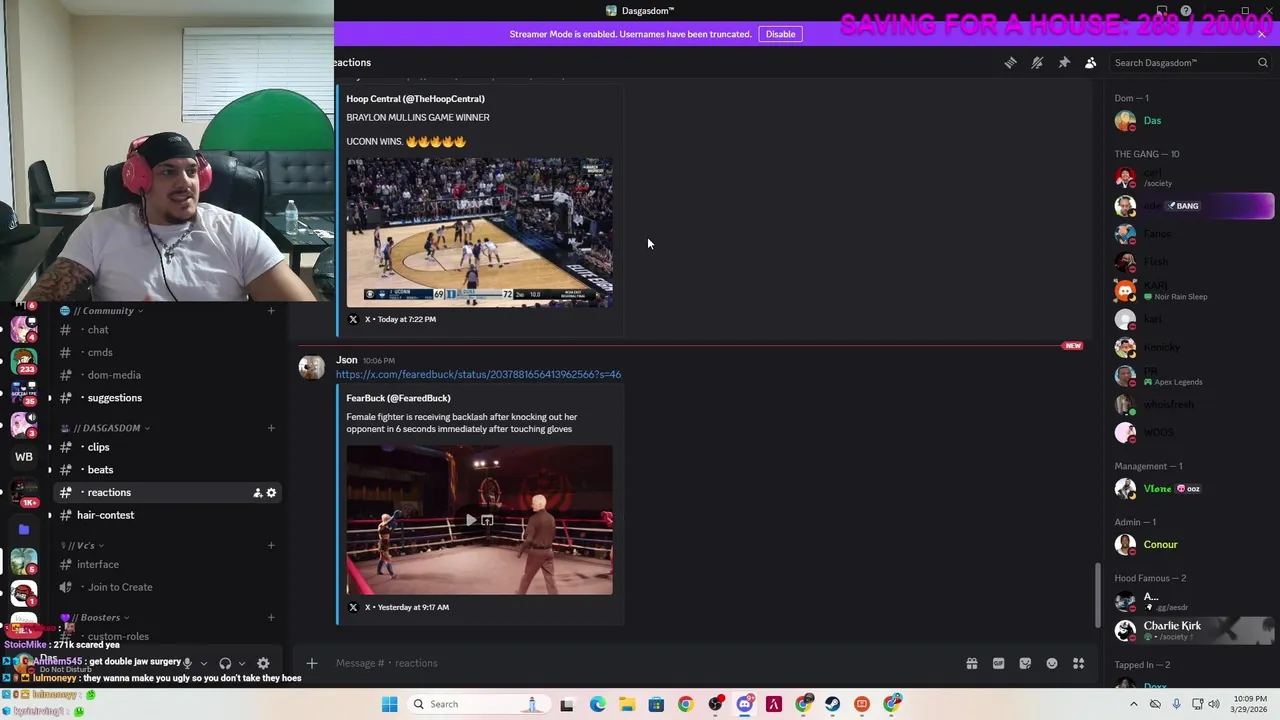Open the WB server
The image size is (1280, 720).
(24, 457)
